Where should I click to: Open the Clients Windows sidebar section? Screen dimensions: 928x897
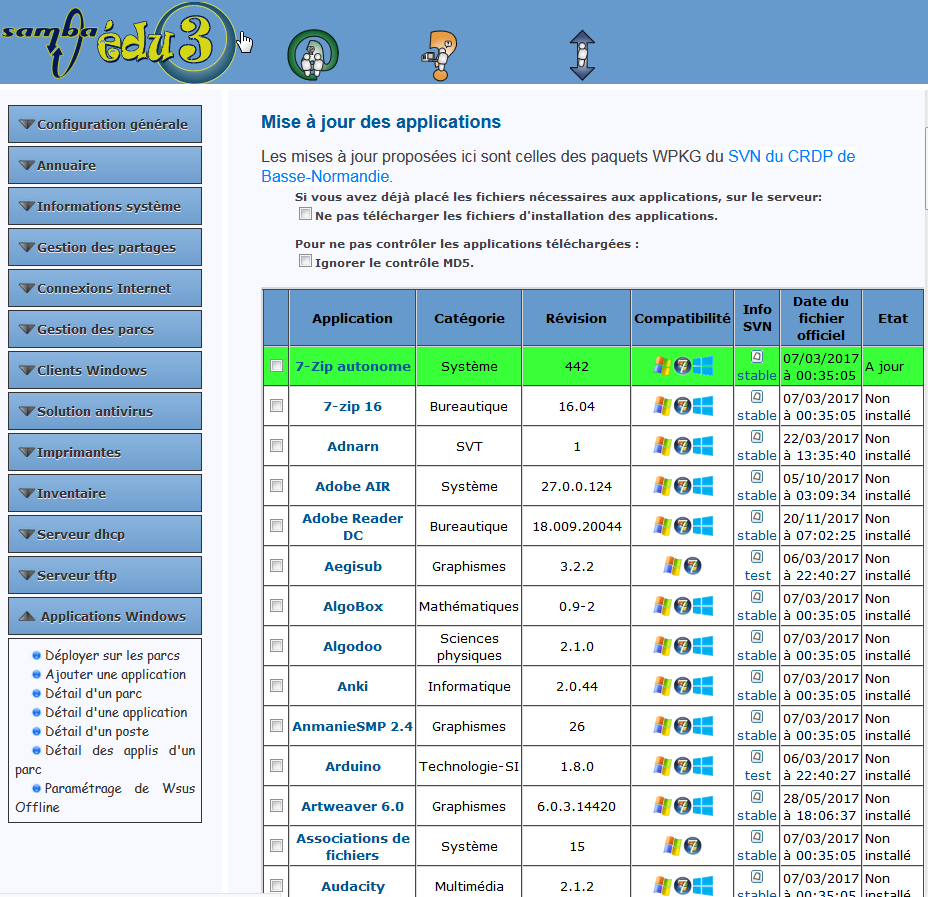coord(105,370)
